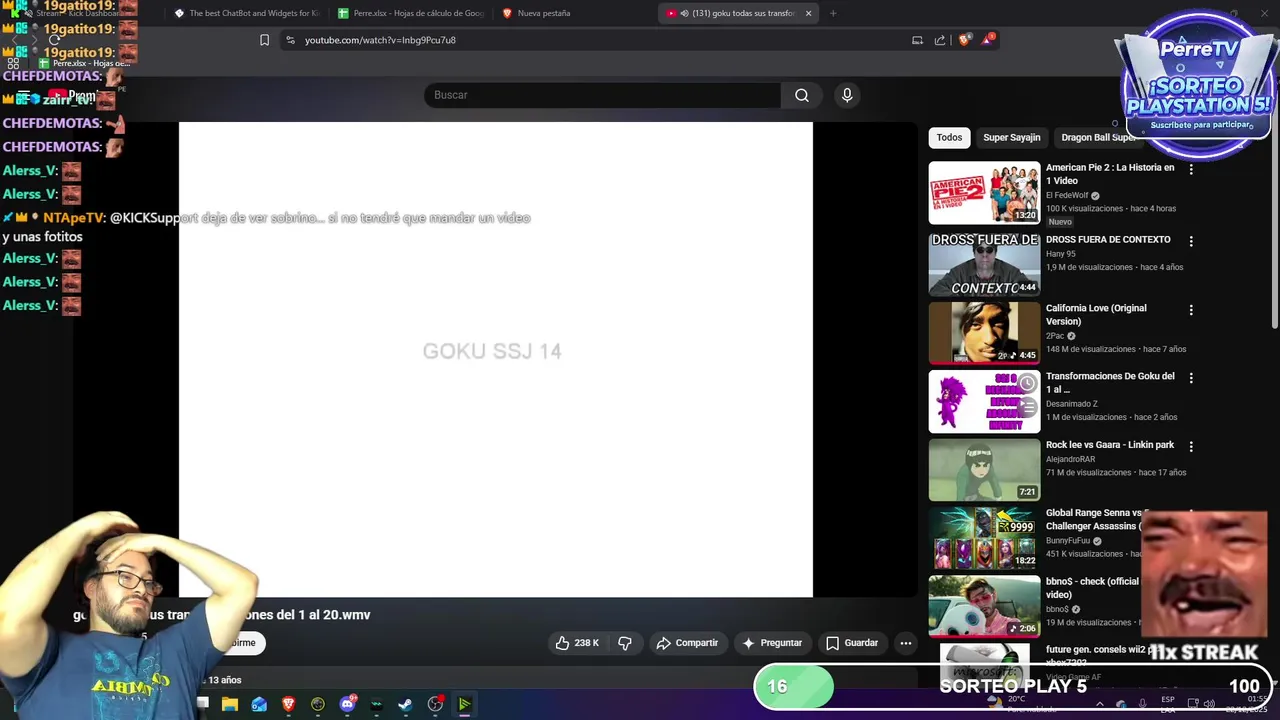Click the share page icon in the address bar
The width and height of the screenshot is (1280, 720).
940,40
